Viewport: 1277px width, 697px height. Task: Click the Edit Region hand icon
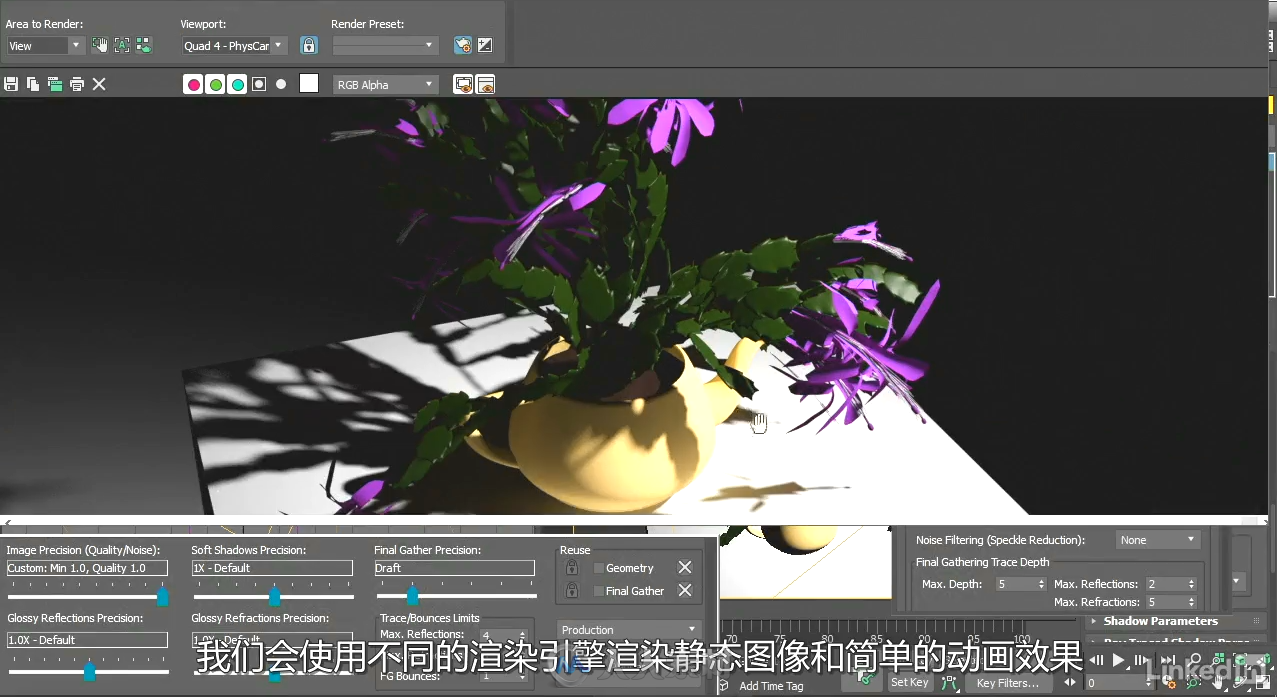[x=99, y=45]
